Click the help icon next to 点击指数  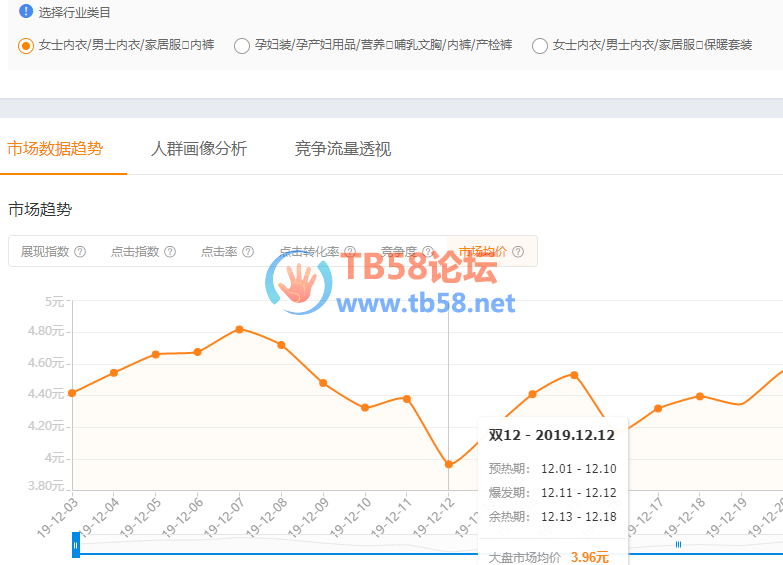click(x=170, y=252)
